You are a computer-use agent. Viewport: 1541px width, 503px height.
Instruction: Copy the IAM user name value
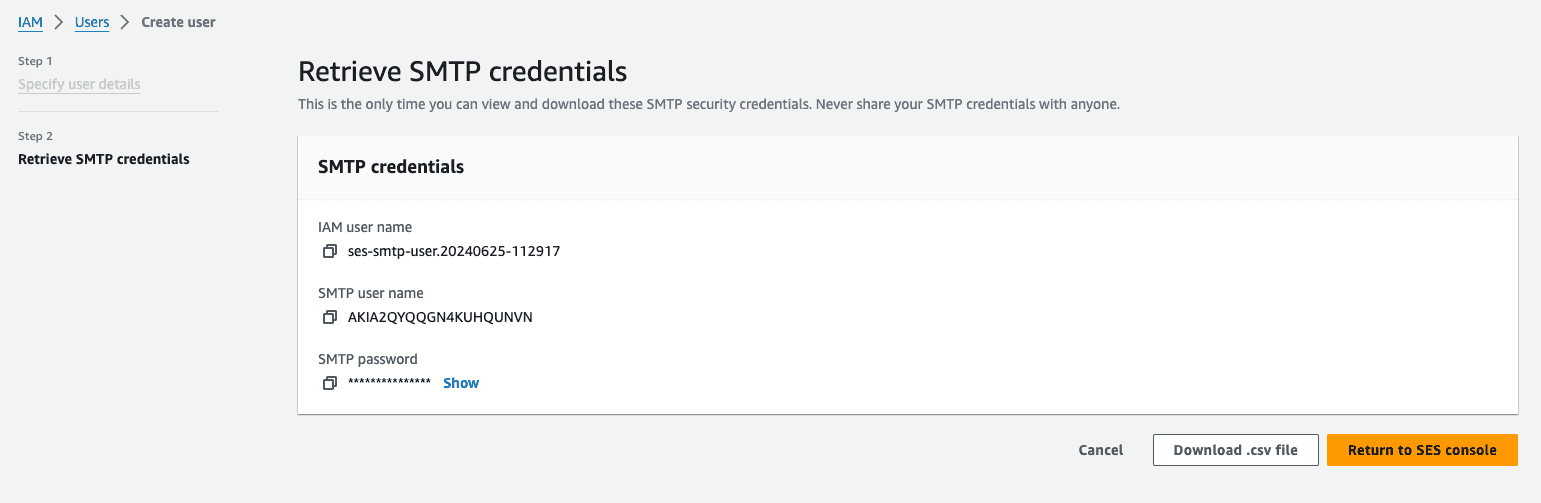tap(329, 252)
